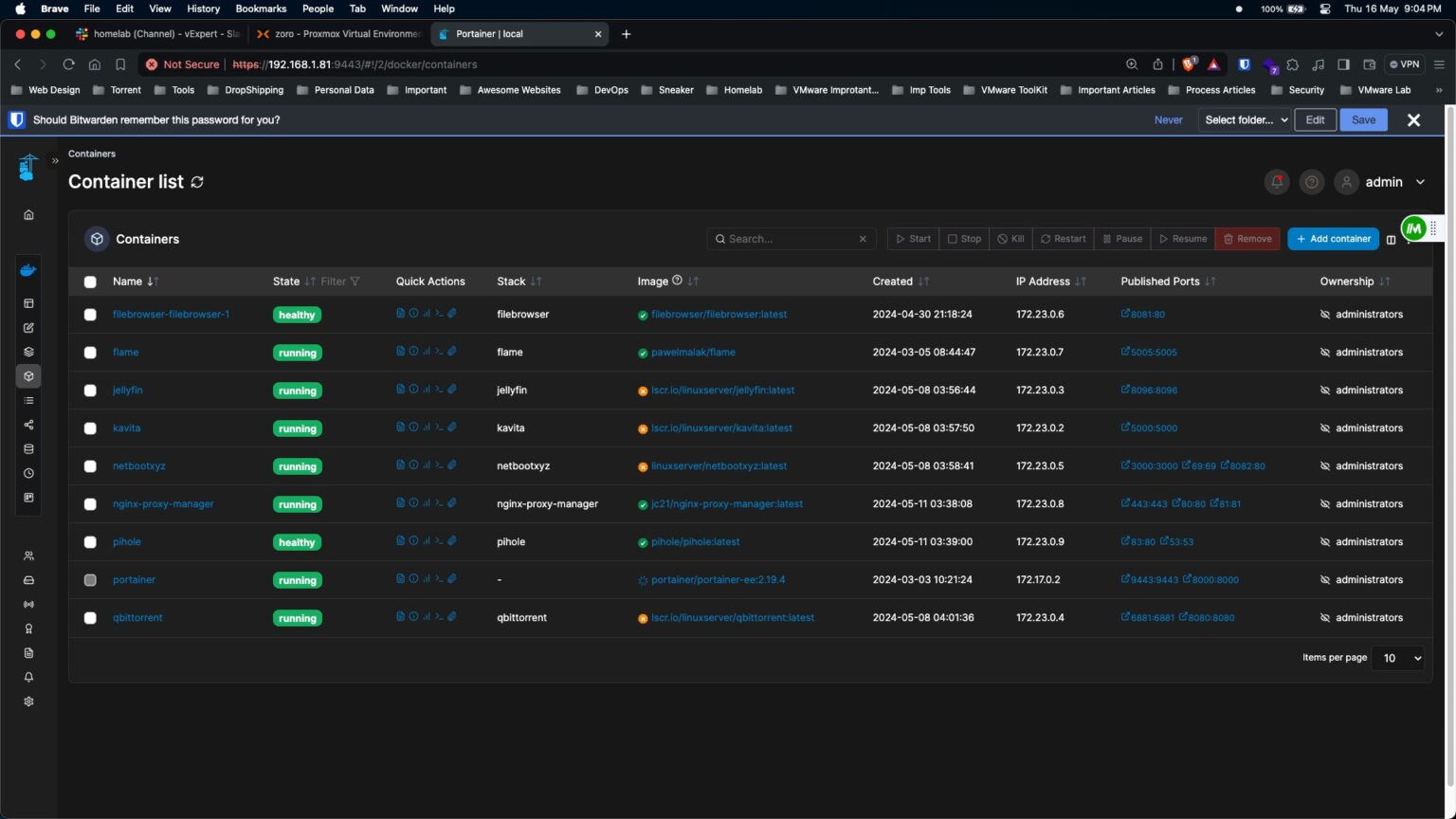Select the checkbox for the netbootxyz container
Viewport: 1456px width, 819px height.
(x=90, y=465)
